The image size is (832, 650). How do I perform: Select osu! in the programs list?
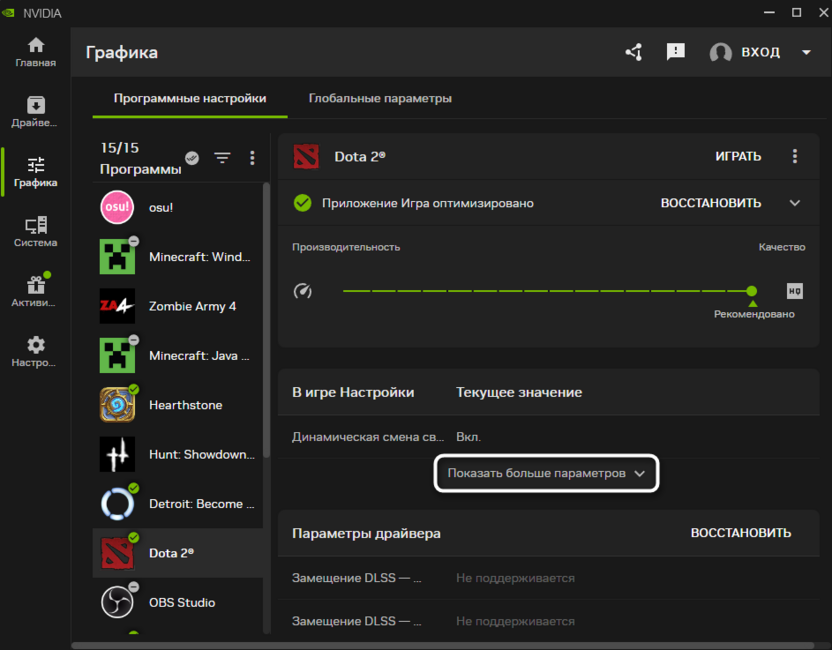coord(178,207)
